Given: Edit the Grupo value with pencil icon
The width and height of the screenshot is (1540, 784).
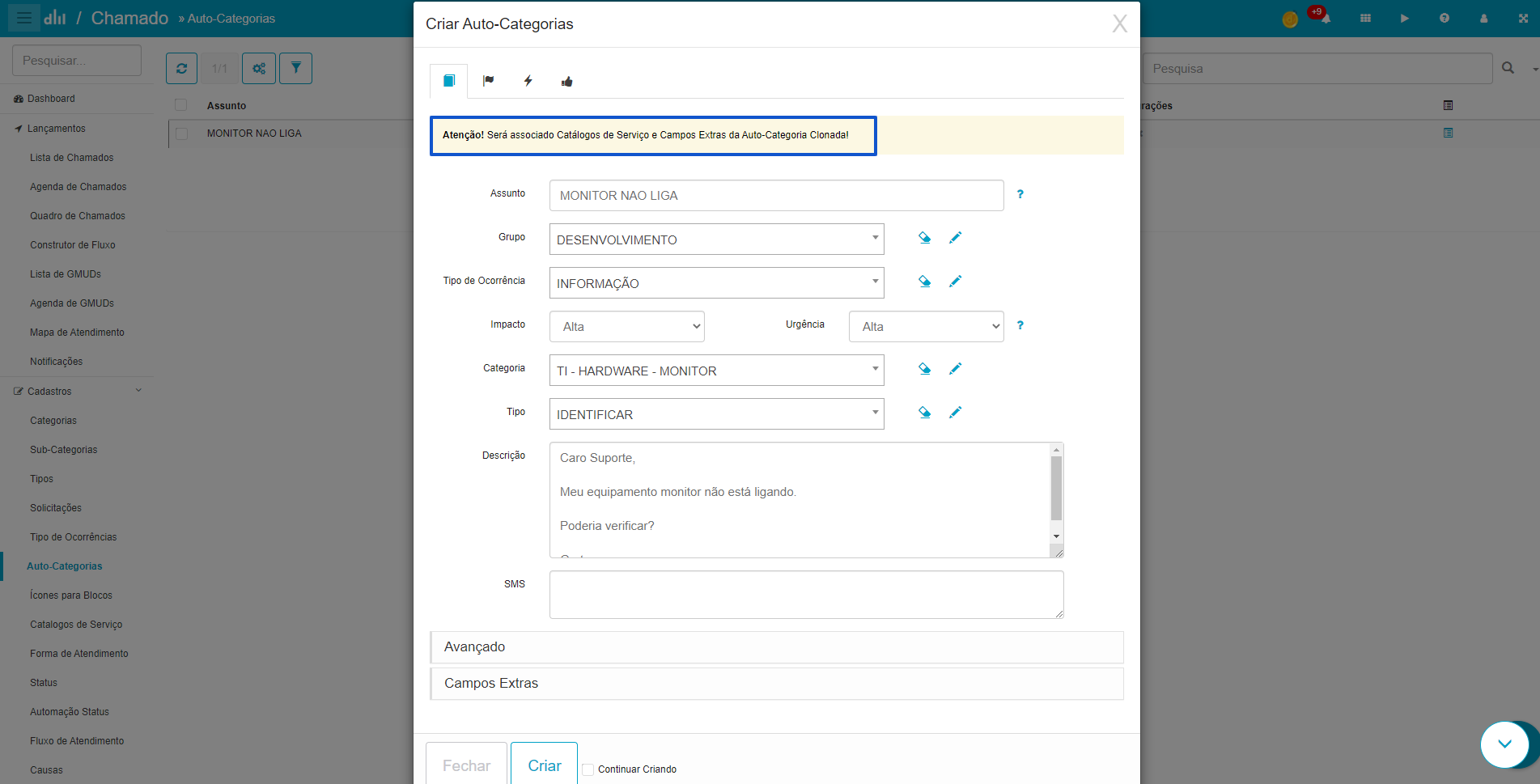Looking at the screenshot, I should (955, 238).
